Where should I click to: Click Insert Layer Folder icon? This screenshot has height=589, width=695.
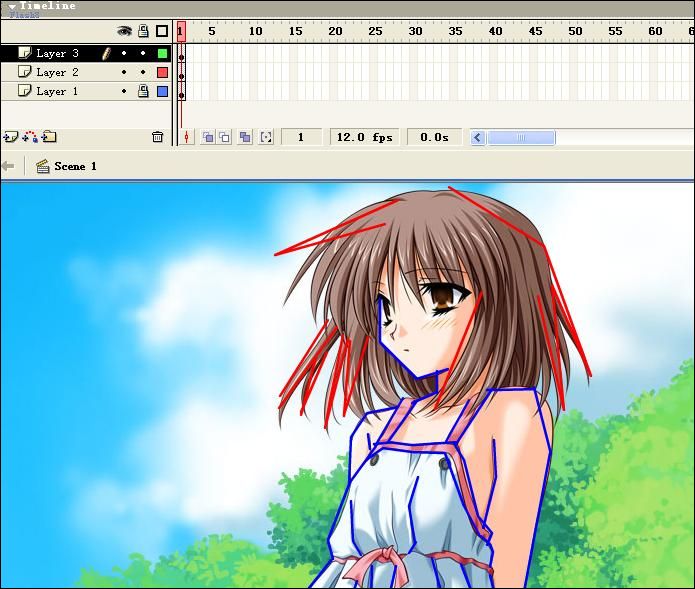point(49,137)
